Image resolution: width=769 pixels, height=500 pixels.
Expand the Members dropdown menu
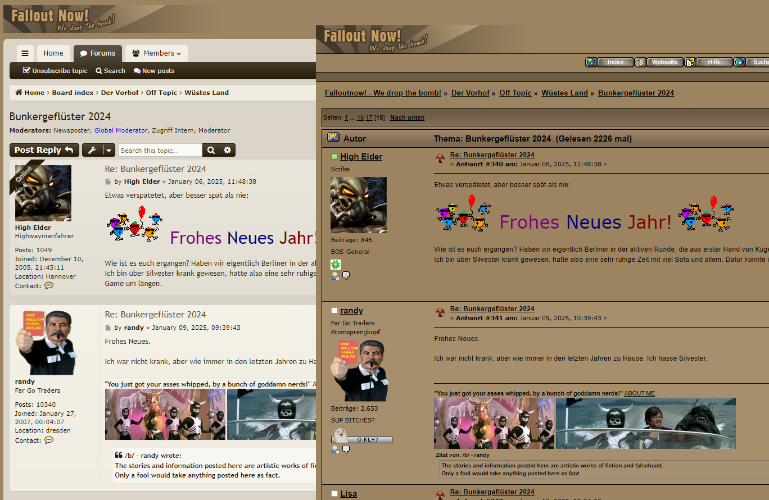point(156,53)
